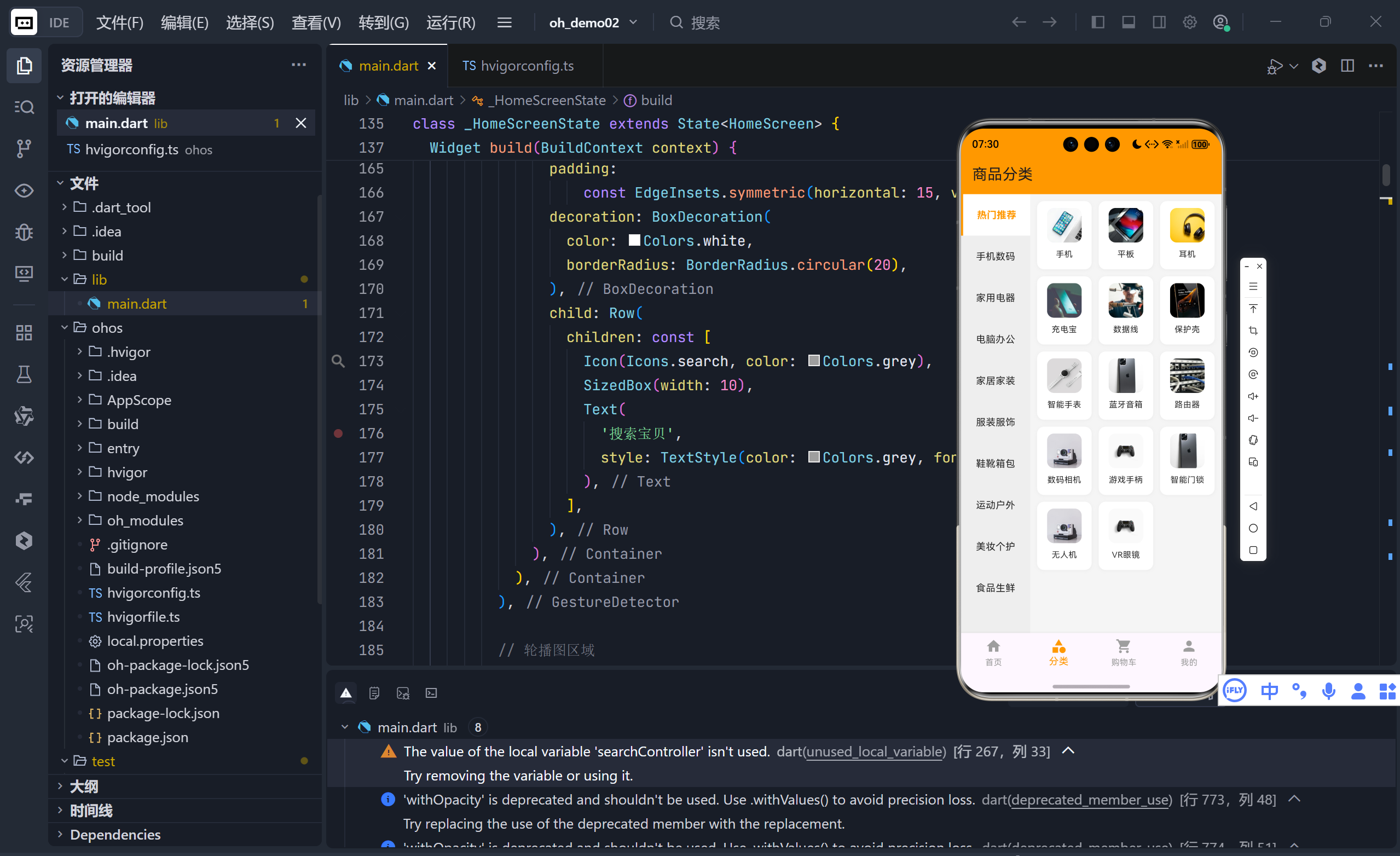Image resolution: width=1400 pixels, height=856 pixels.
Task: Click the split editor icon
Action: tap(1346, 66)
